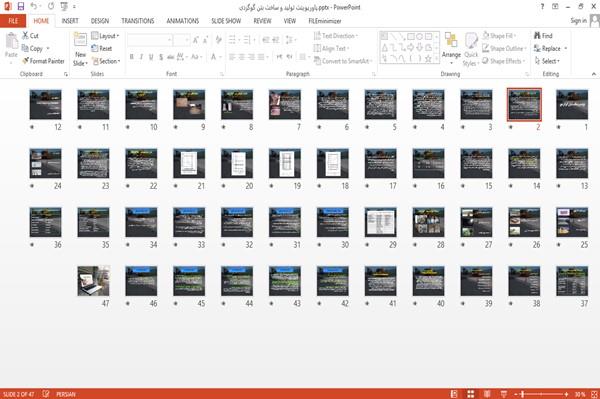Toggle Italic formatting
This screenshot has height=399, width=600.
click(x=141, y=57)
